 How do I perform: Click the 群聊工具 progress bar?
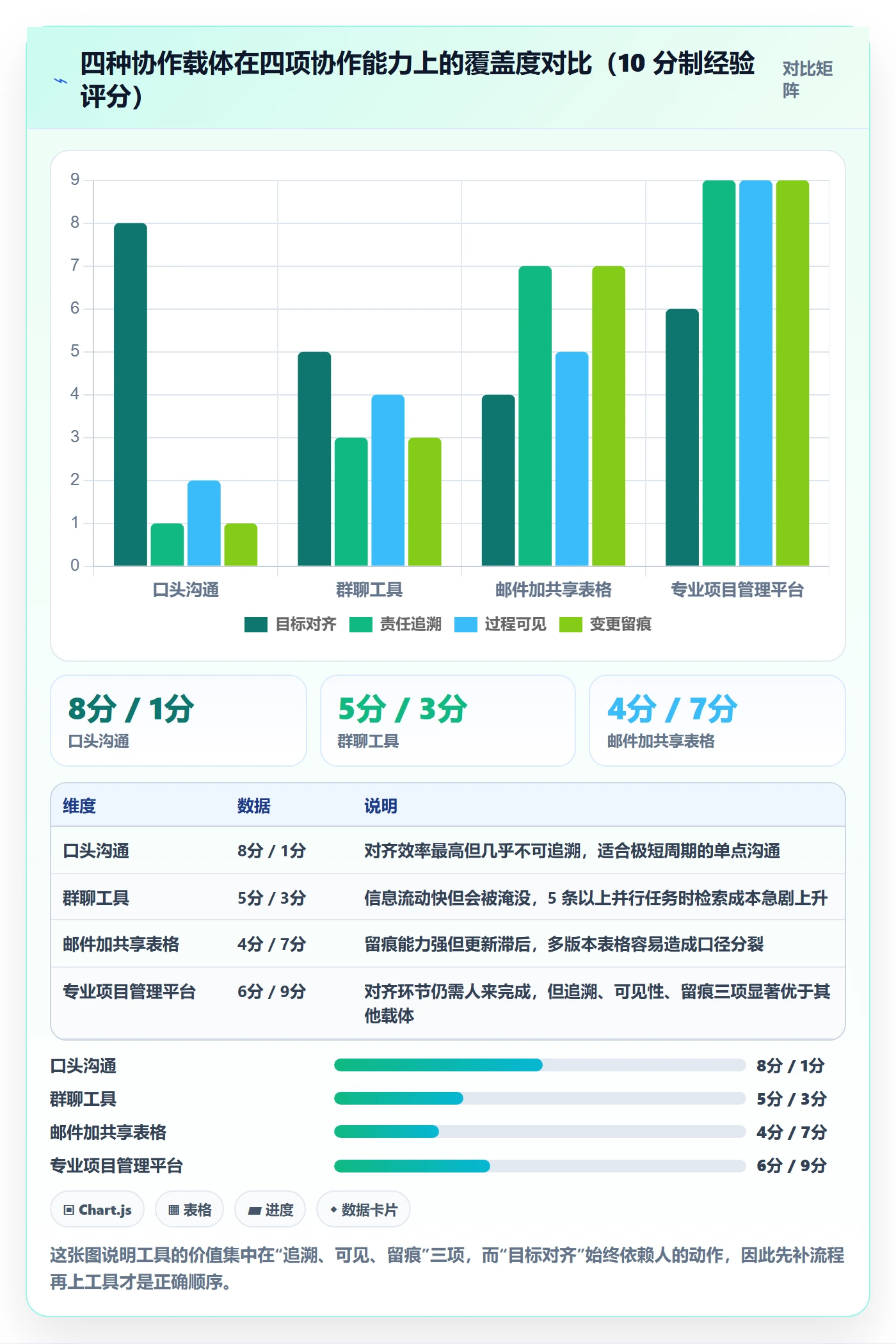tap(540, 1098)
